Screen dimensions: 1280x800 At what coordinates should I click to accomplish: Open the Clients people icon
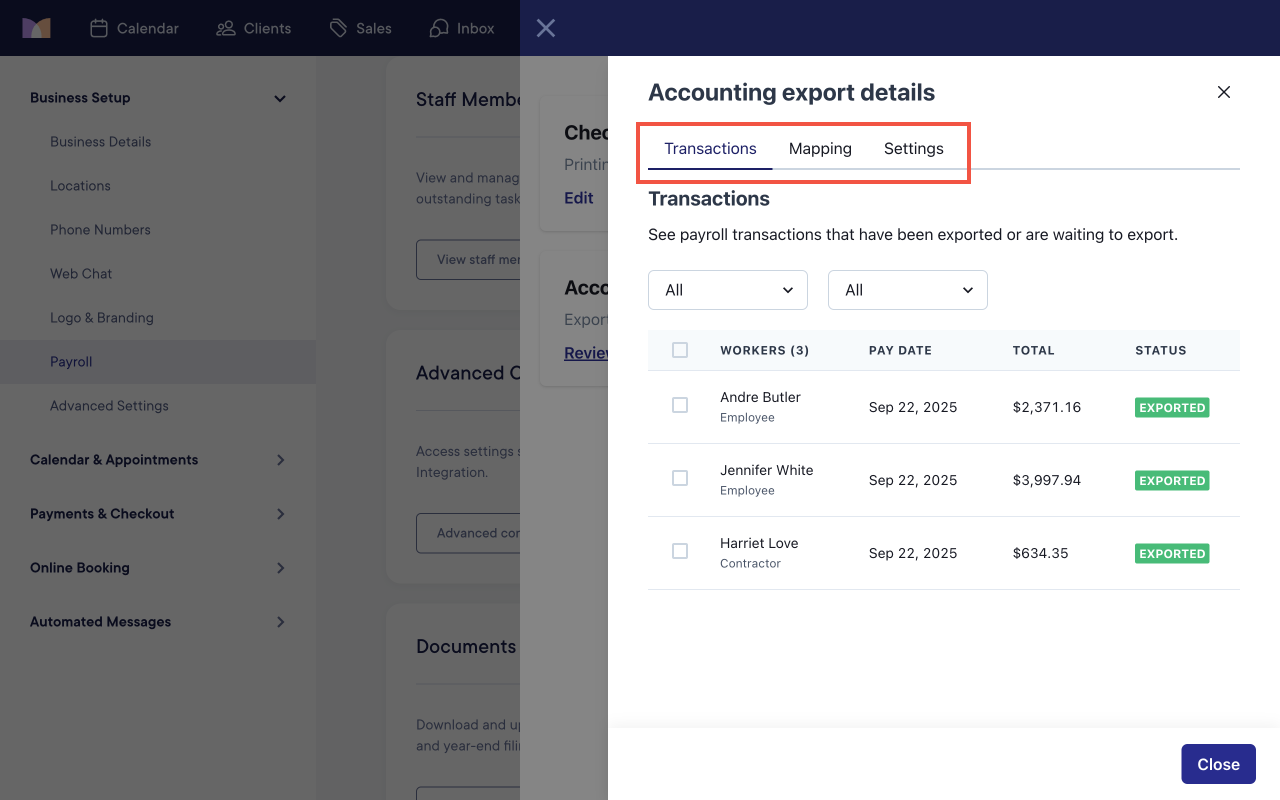point(226,28)
